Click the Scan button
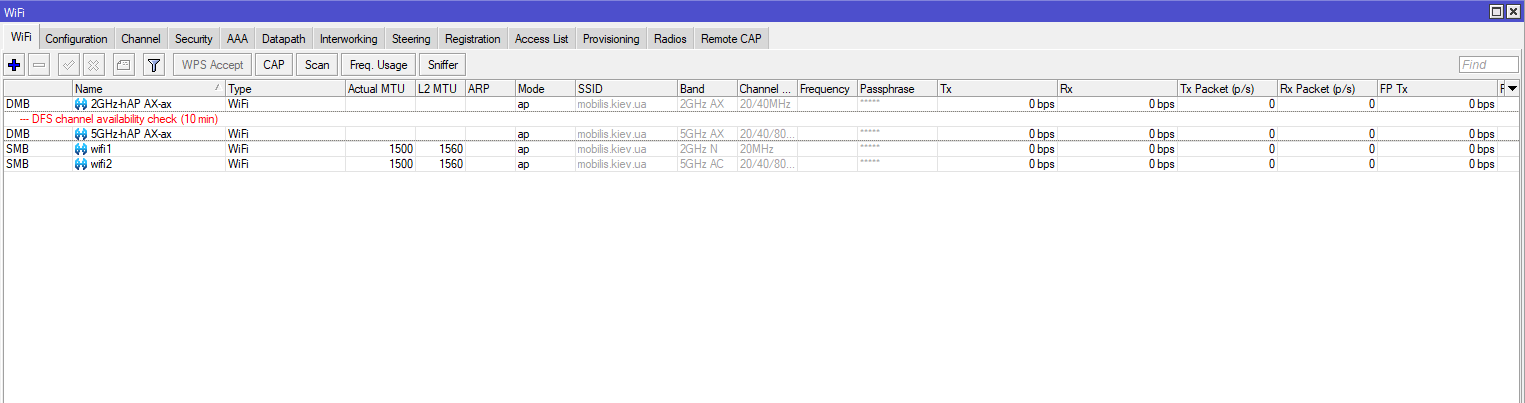The image size is (1525, 403). 317,65
